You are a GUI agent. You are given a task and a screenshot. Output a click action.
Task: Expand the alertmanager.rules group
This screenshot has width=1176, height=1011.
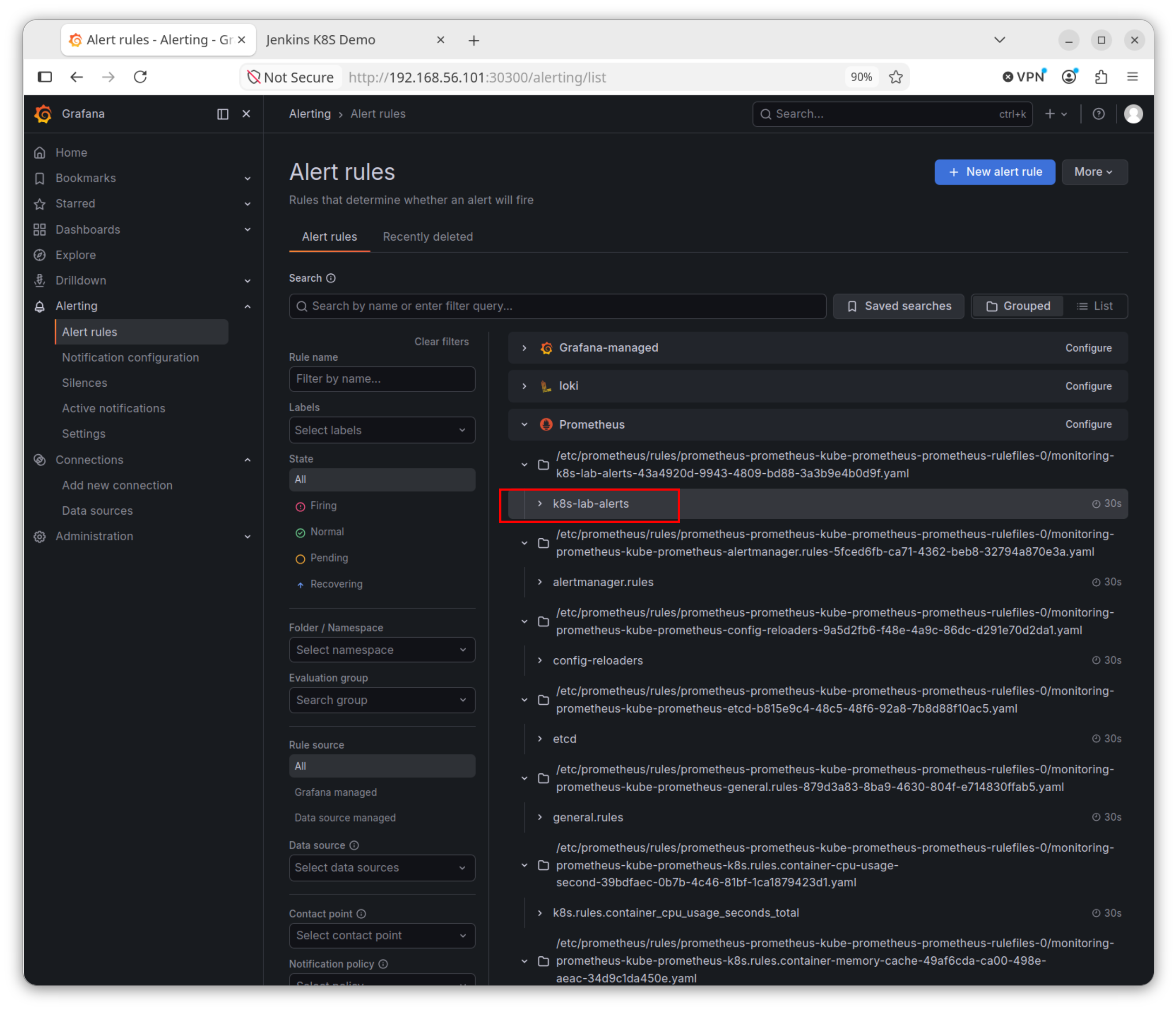tap(540, 582)
